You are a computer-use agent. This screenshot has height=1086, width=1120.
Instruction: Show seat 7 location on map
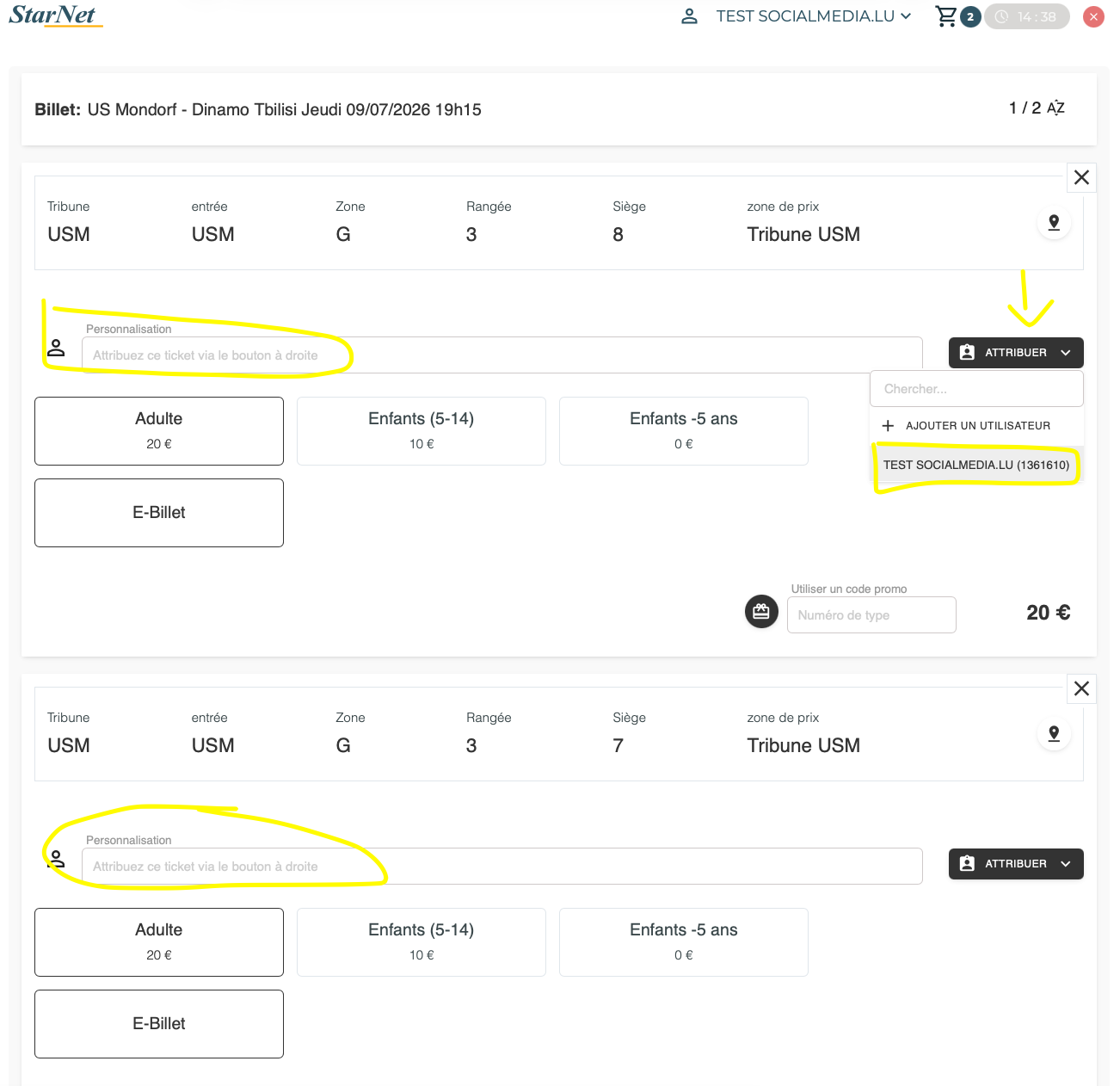point(1054,734)
